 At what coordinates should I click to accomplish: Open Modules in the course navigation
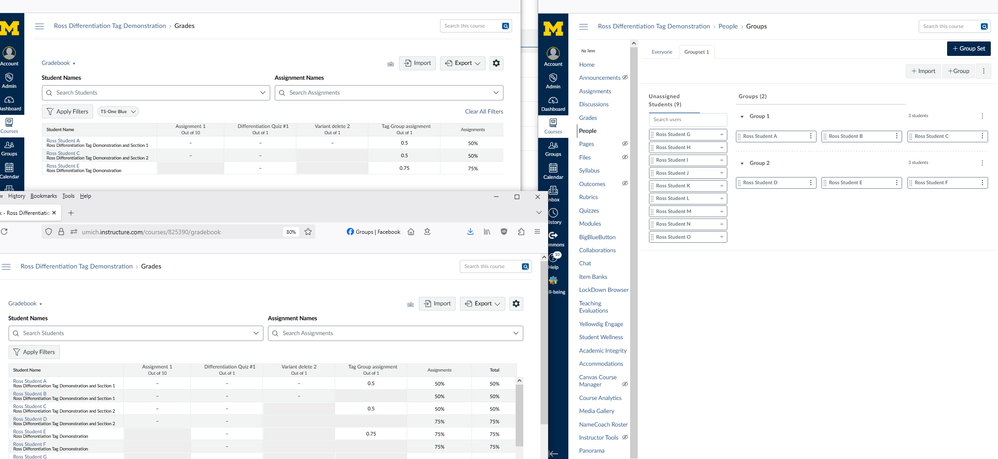(589, 223)
